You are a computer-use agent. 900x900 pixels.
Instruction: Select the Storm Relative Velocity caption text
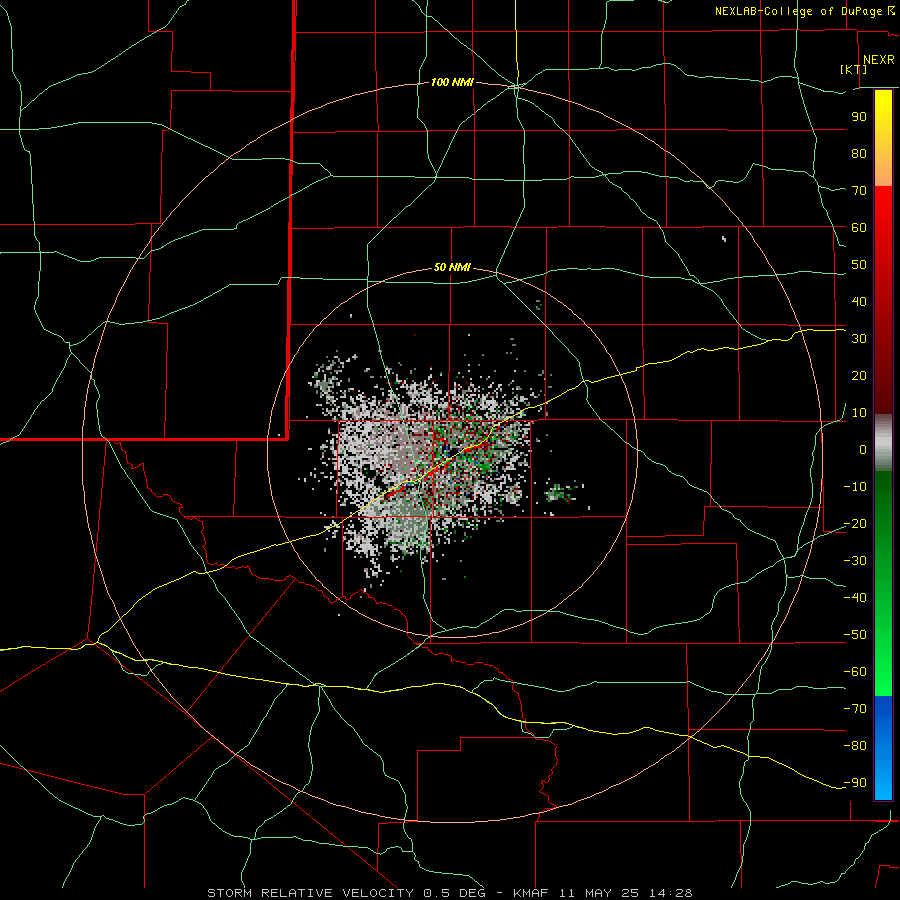449,893
